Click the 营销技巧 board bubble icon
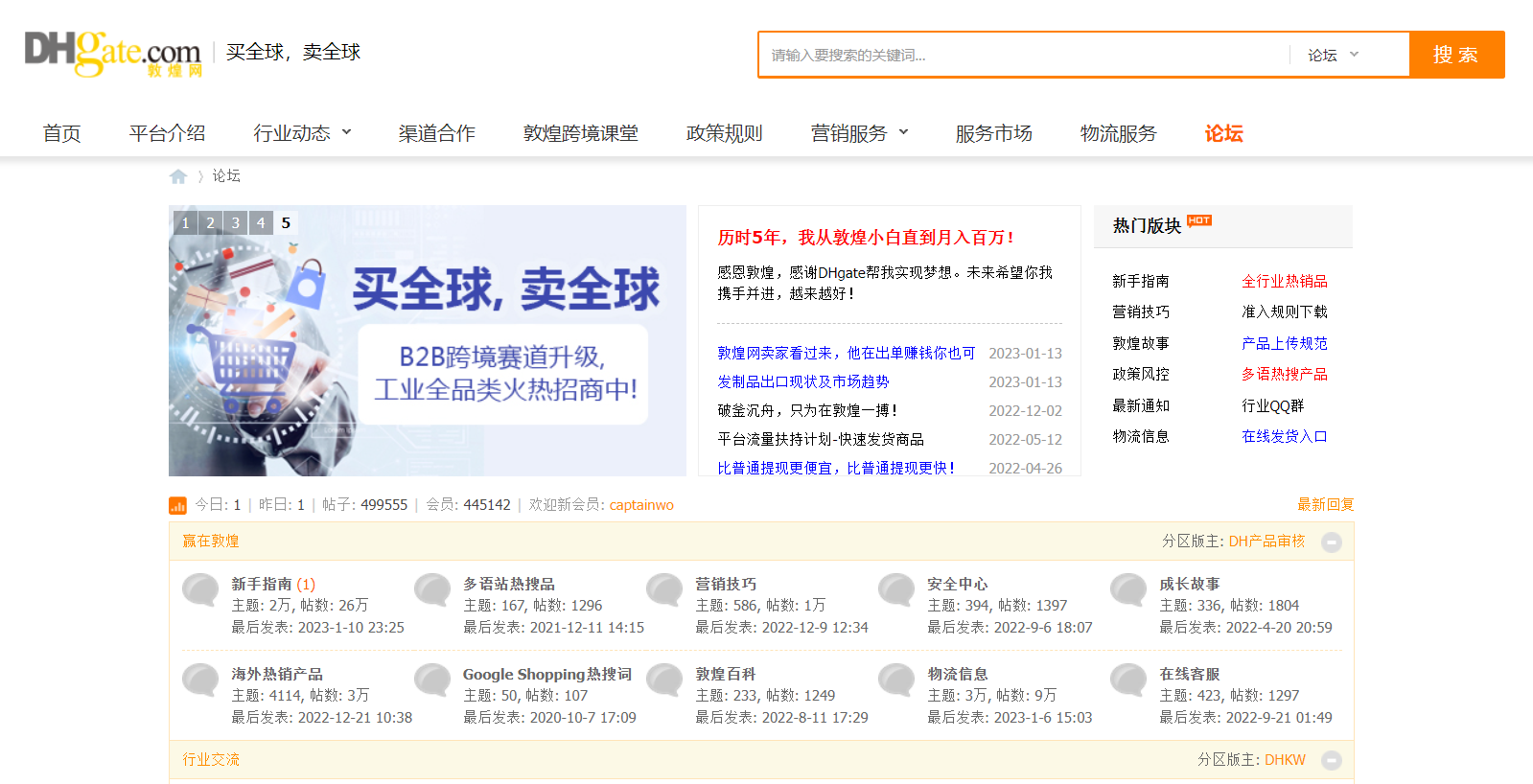The image size is (1533, 784). (664, 589)
